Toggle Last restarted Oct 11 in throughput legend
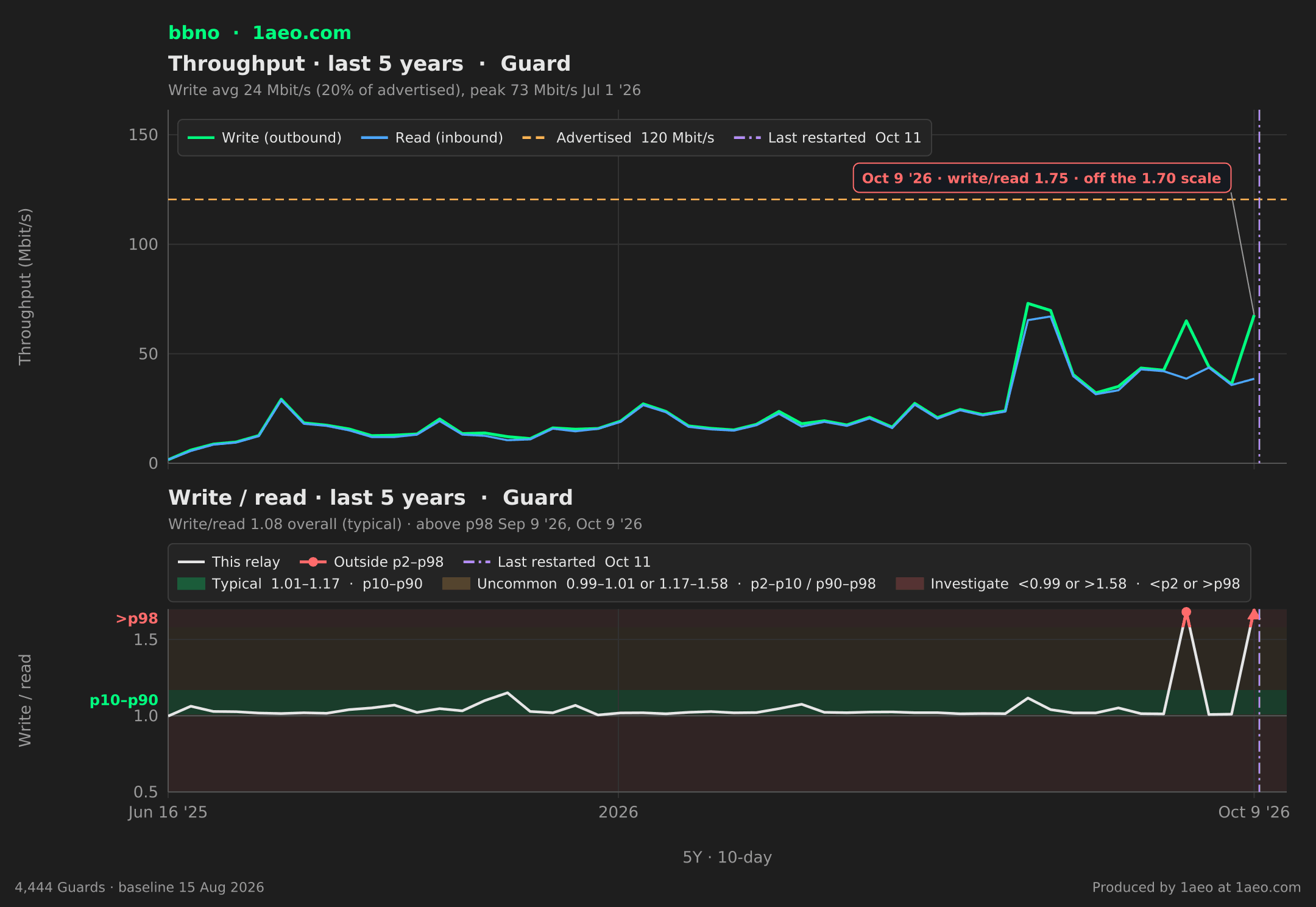 828,138
